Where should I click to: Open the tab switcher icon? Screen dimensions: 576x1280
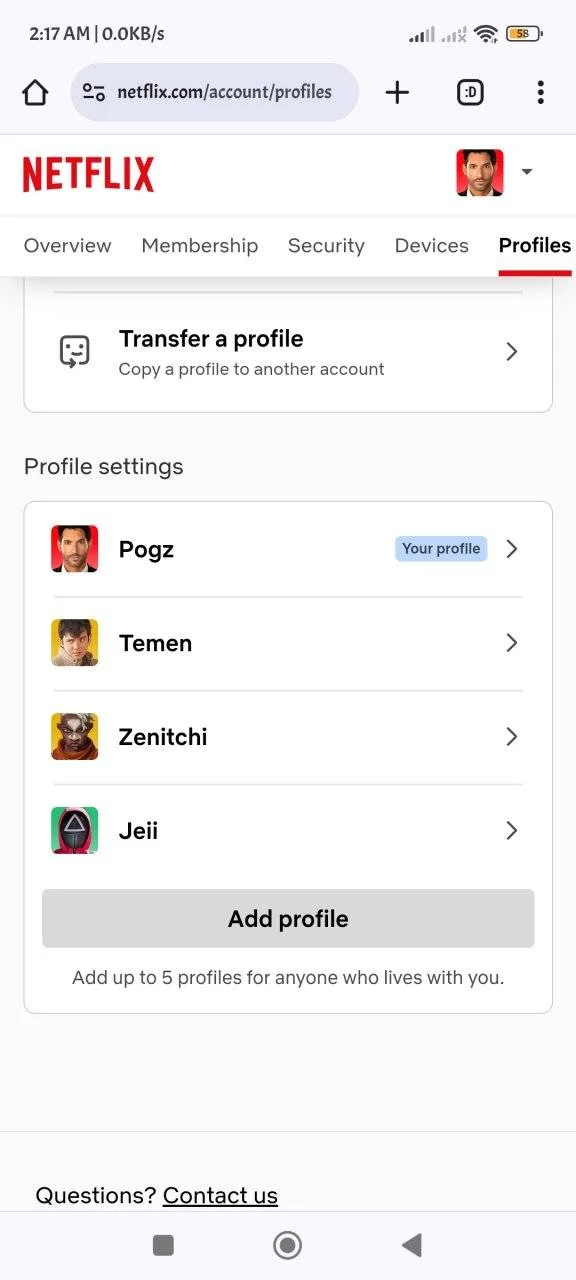470,93
